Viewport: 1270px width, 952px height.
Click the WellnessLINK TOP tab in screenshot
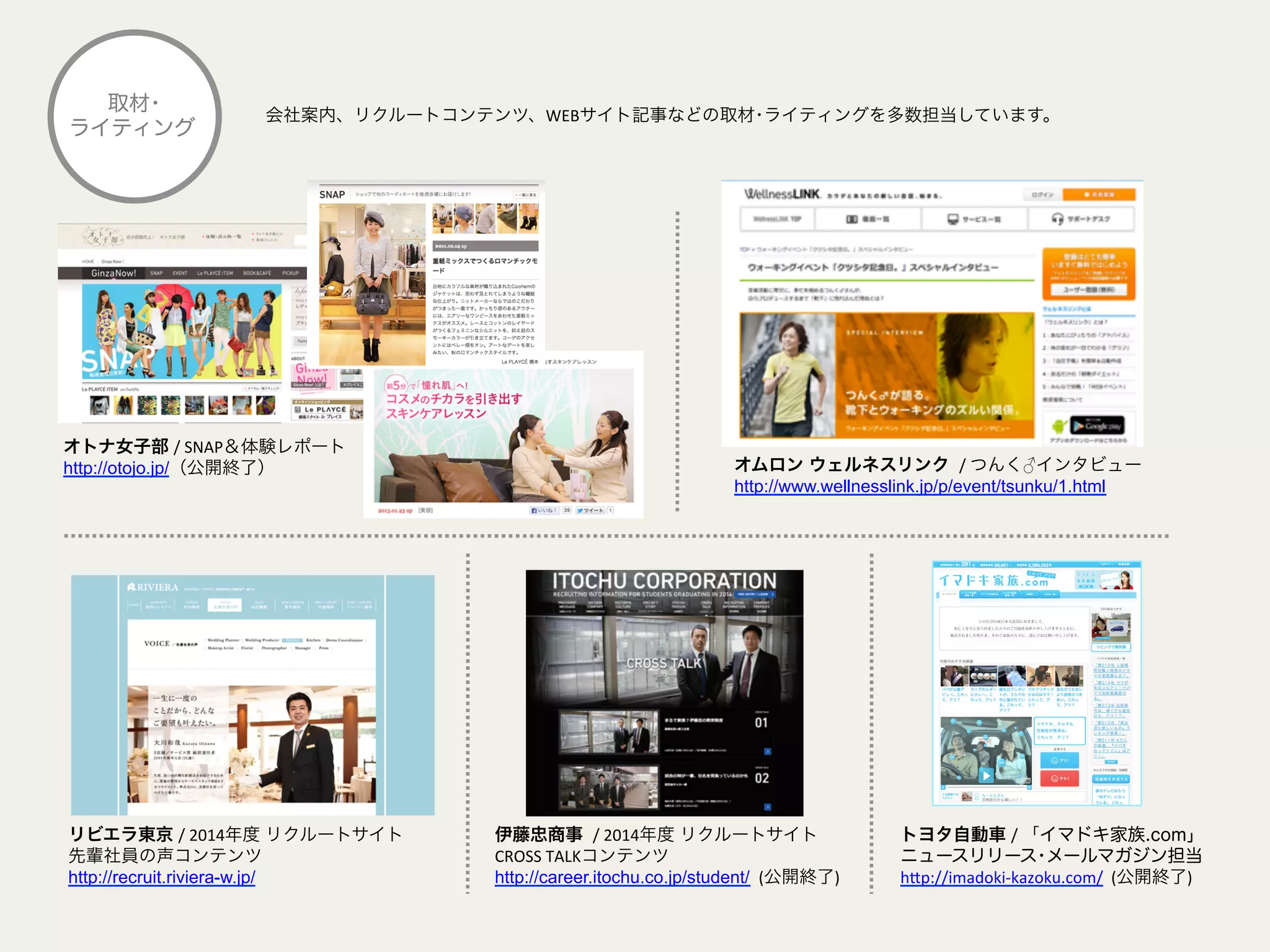(x=777, y=219)
